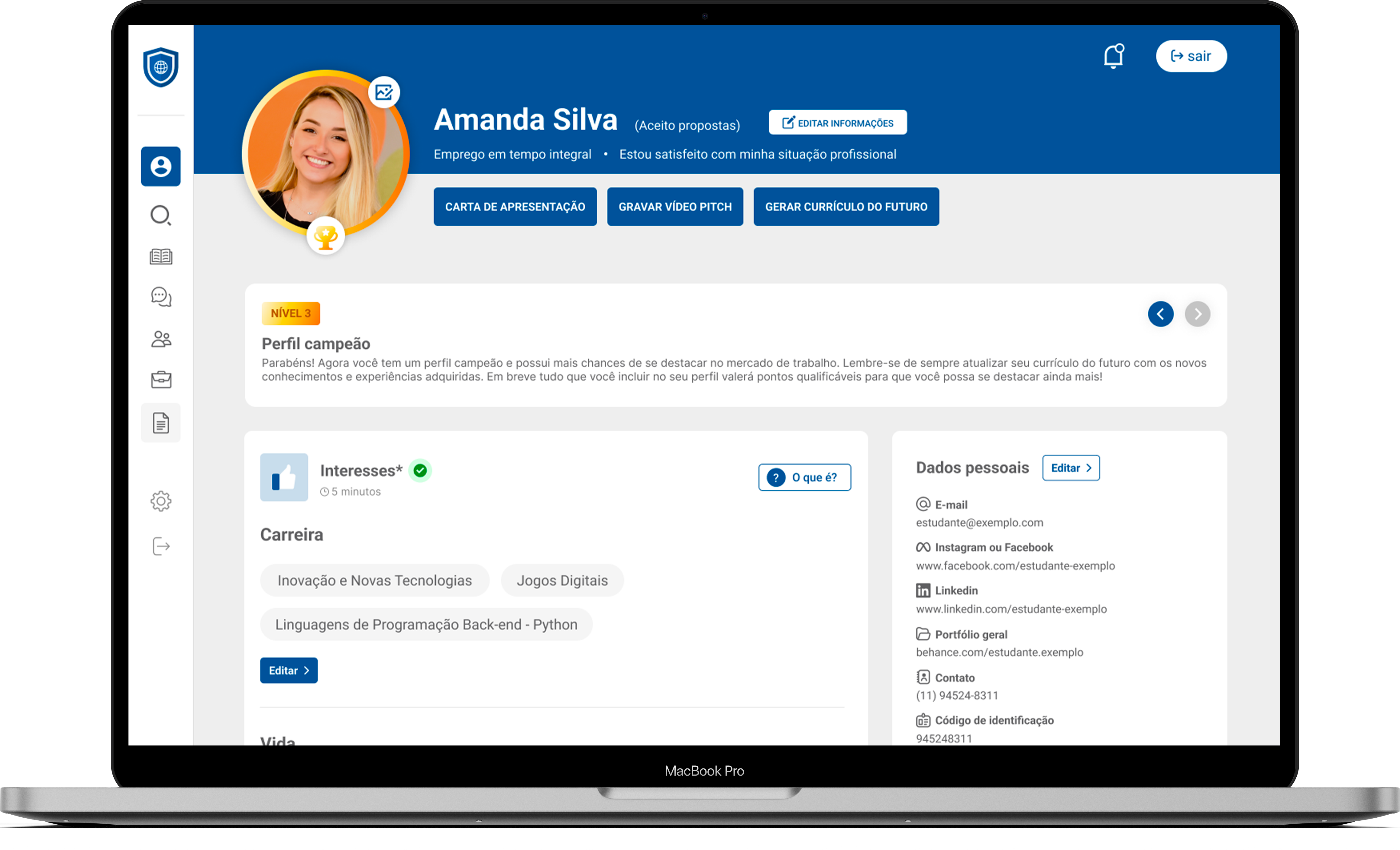Advance to next level card arrow
Screen dimensions: 1400x850
click(x=1197, y=314)
